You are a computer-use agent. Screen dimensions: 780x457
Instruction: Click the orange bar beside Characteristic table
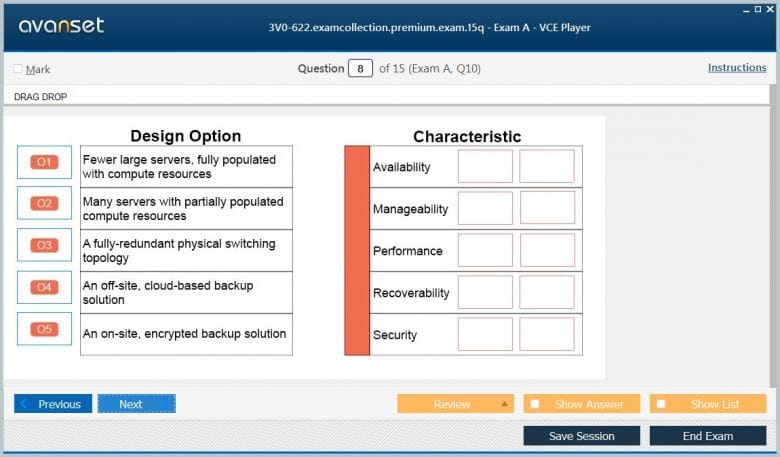point(357,251)
